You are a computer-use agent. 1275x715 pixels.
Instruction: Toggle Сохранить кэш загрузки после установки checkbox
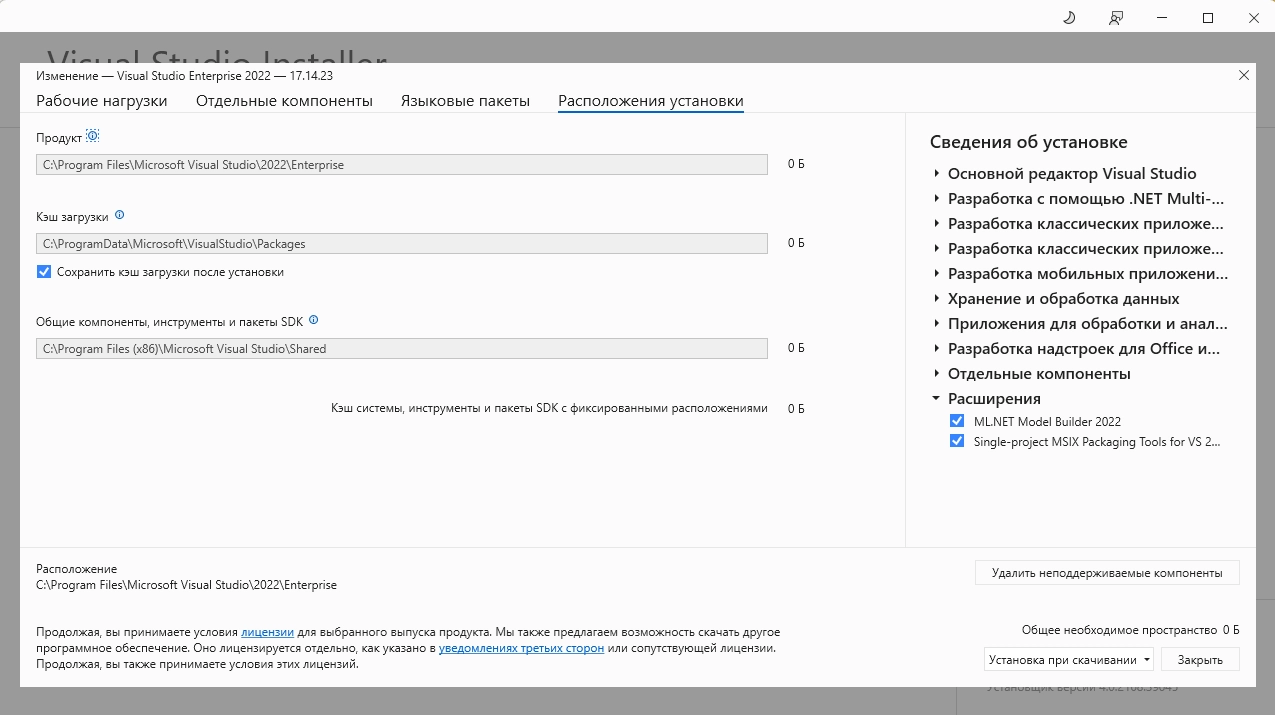pyautogui.click(x=44, y=272)
